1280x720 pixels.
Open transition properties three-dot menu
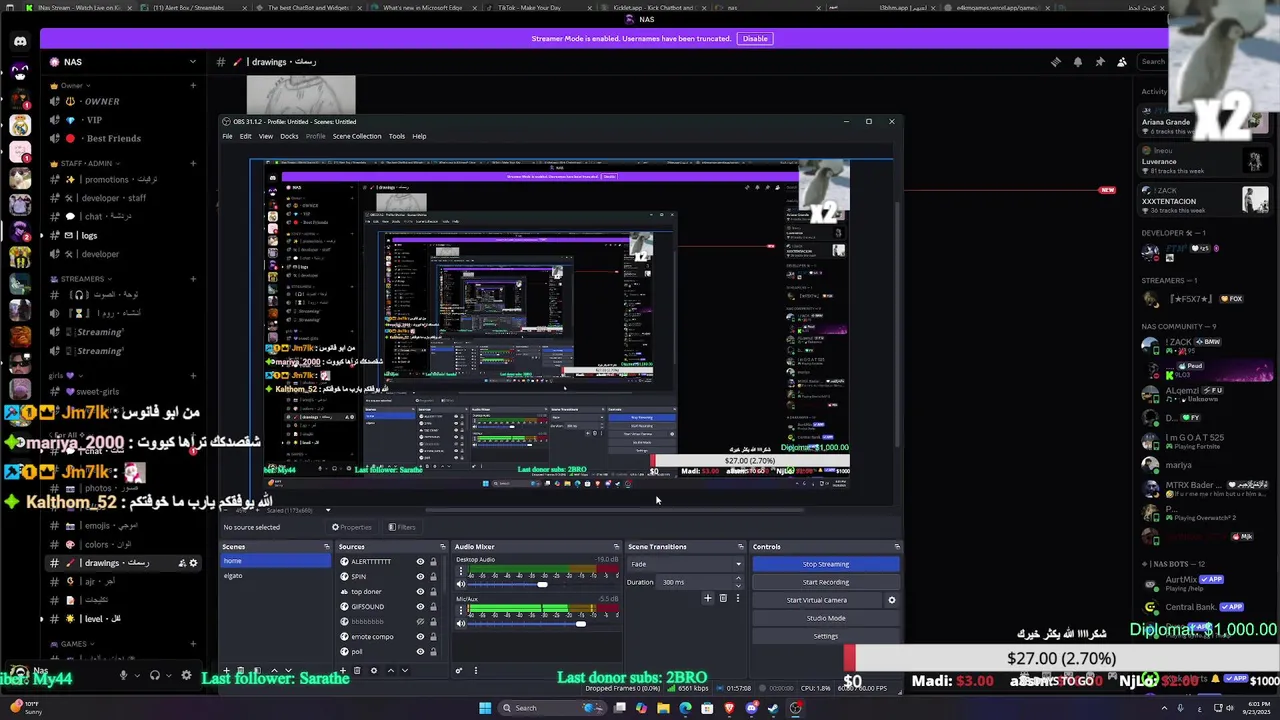[738, 598]
